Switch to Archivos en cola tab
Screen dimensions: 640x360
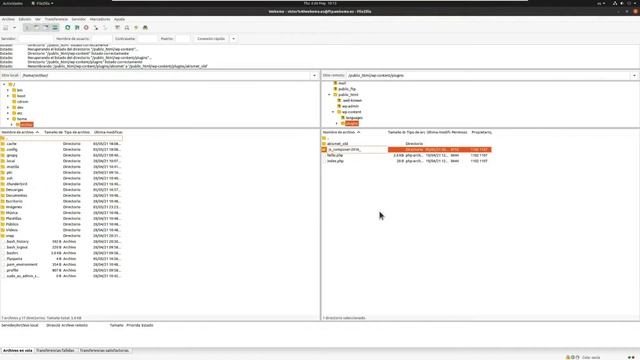pyautogui.click(x=17, y=351)
